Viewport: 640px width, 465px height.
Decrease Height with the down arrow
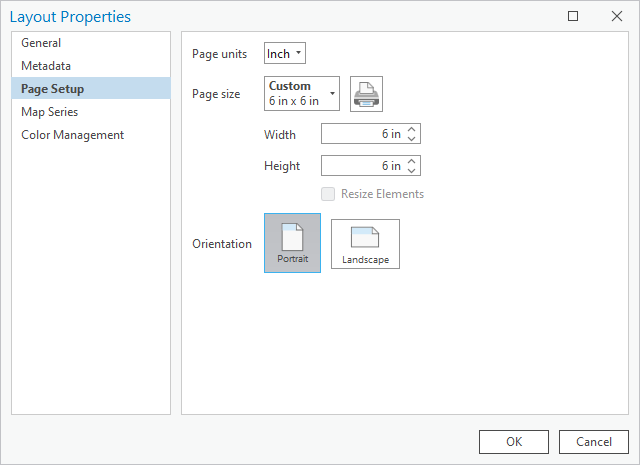[x=411, y=170]
